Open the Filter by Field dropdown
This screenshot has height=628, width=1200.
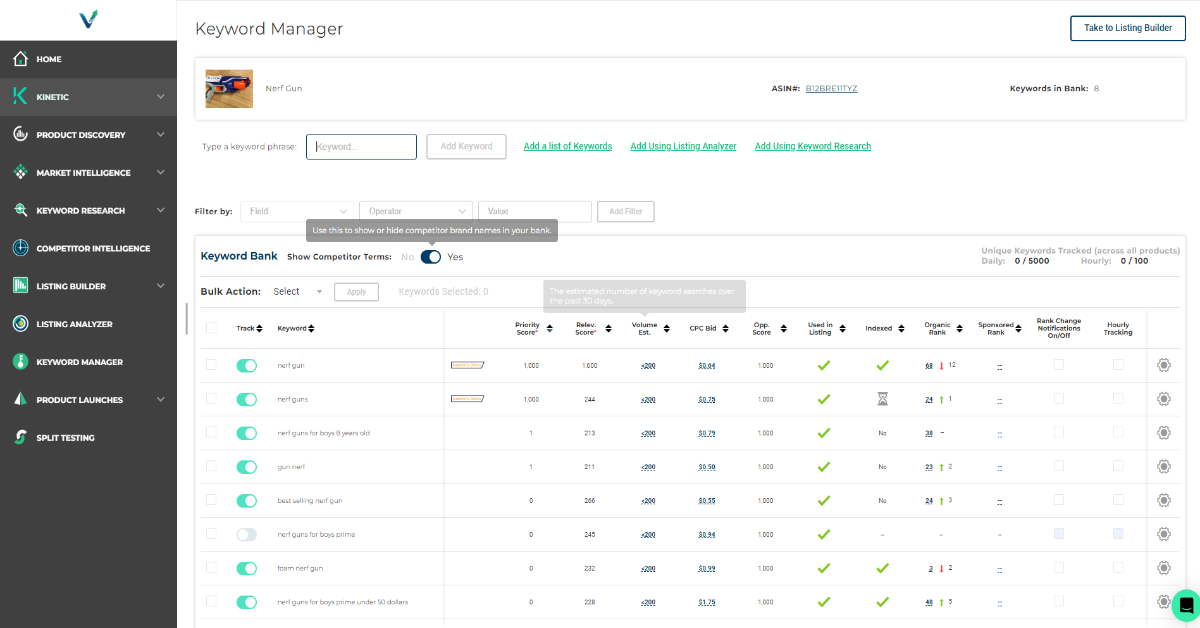coord(298,211)
